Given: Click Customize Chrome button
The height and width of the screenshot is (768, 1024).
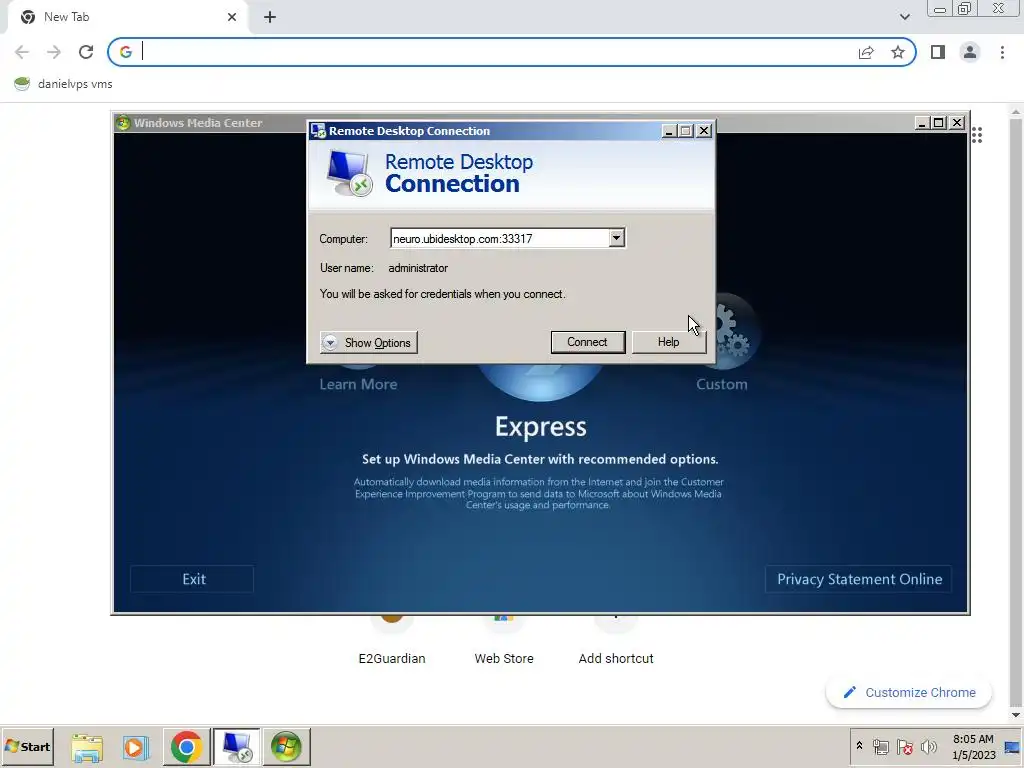Looking at the screenshot, I should click(908, 692).
